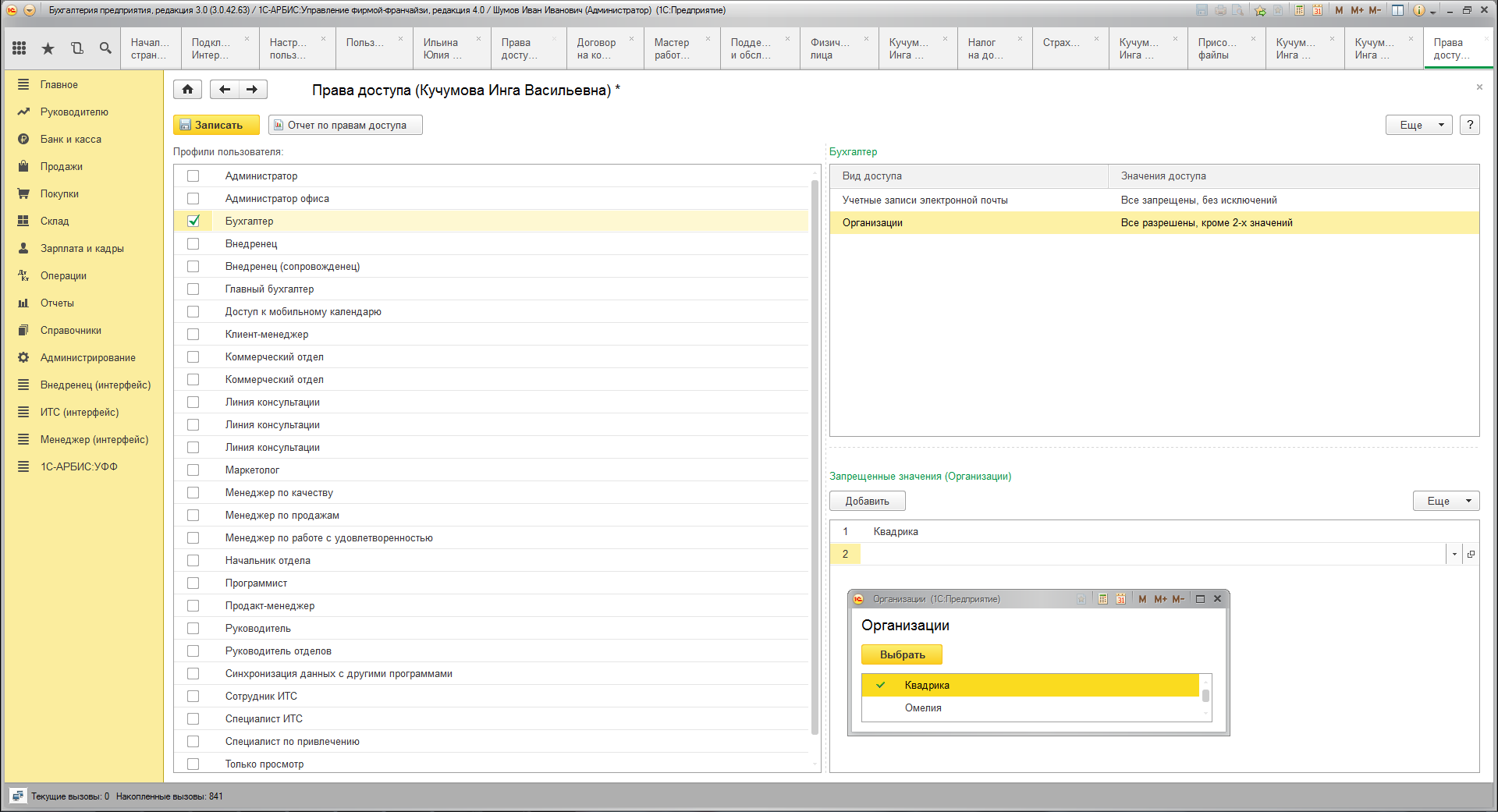
Task: Select Квадрика row in forbidden values
Action: 1154,531
